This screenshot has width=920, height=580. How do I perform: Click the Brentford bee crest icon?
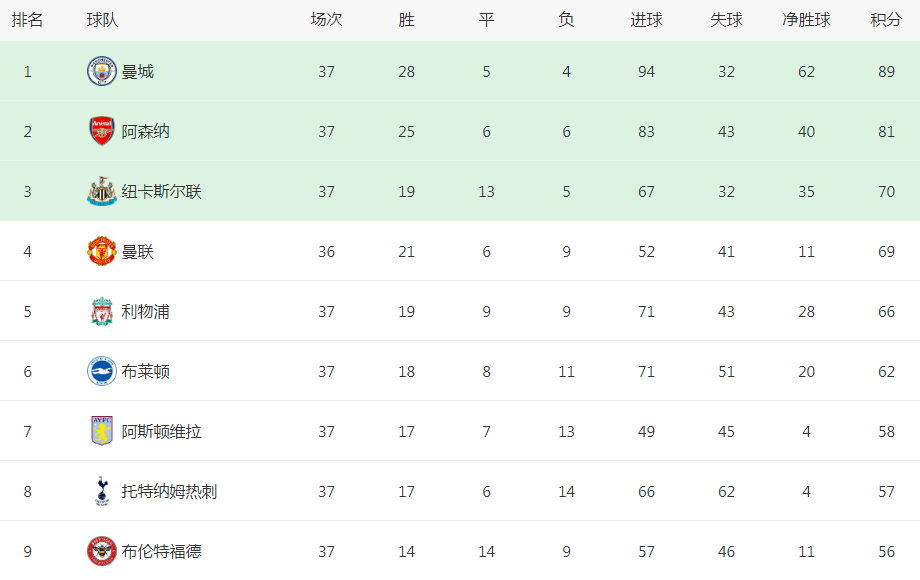[x=102, y=551]
